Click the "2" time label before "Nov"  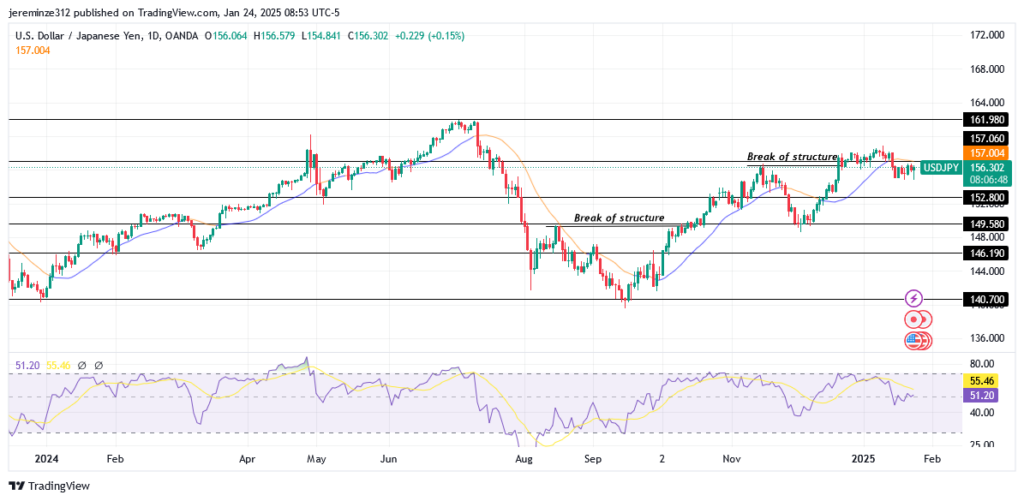pyautogui.click(x=662, y=459)
